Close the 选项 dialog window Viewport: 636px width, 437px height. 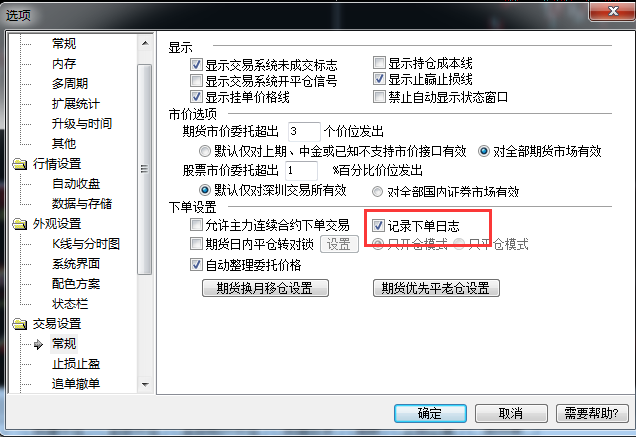coord(612,11)
